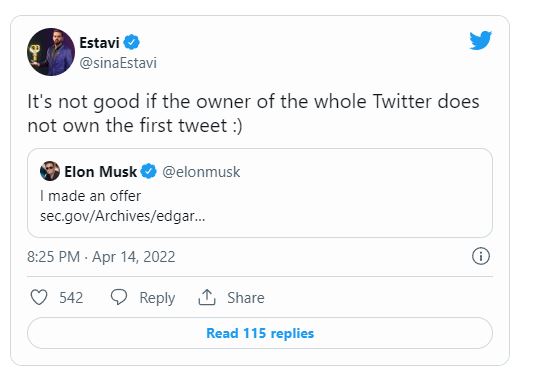Image resolution: width=535 pixels, height=374 pixels.
Task: Open the tweet info circle icon
Action: pyautogui.click(x=481, y=256)
